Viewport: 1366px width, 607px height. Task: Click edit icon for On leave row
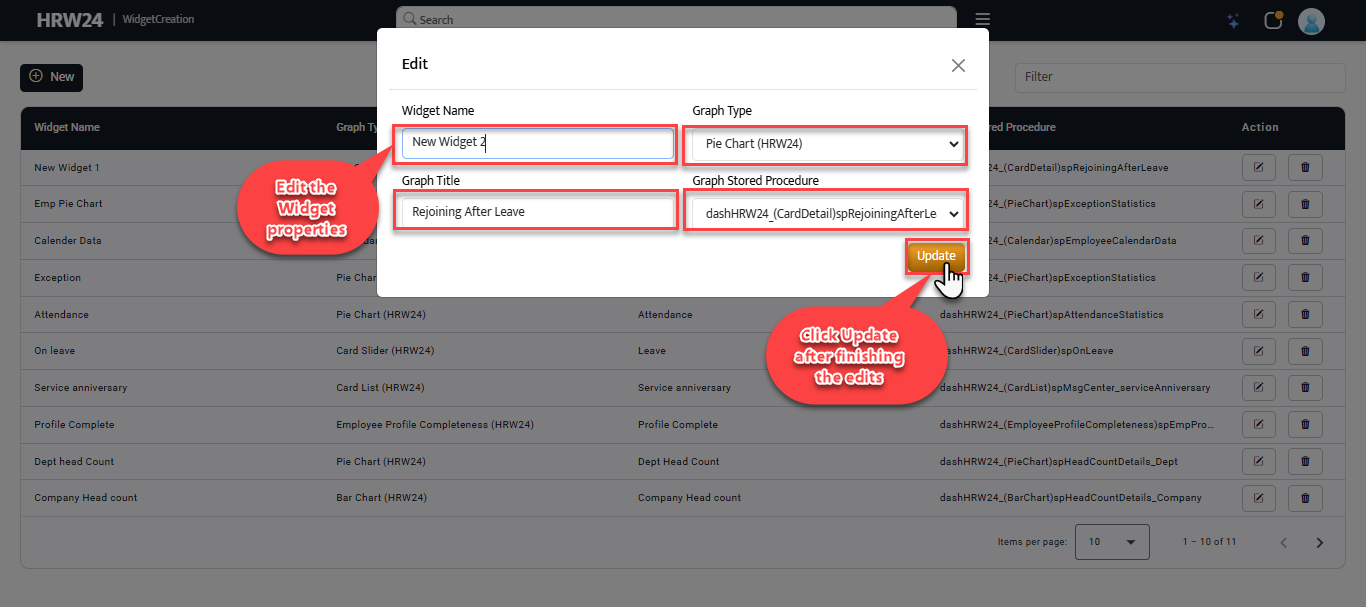[1259, 352]
